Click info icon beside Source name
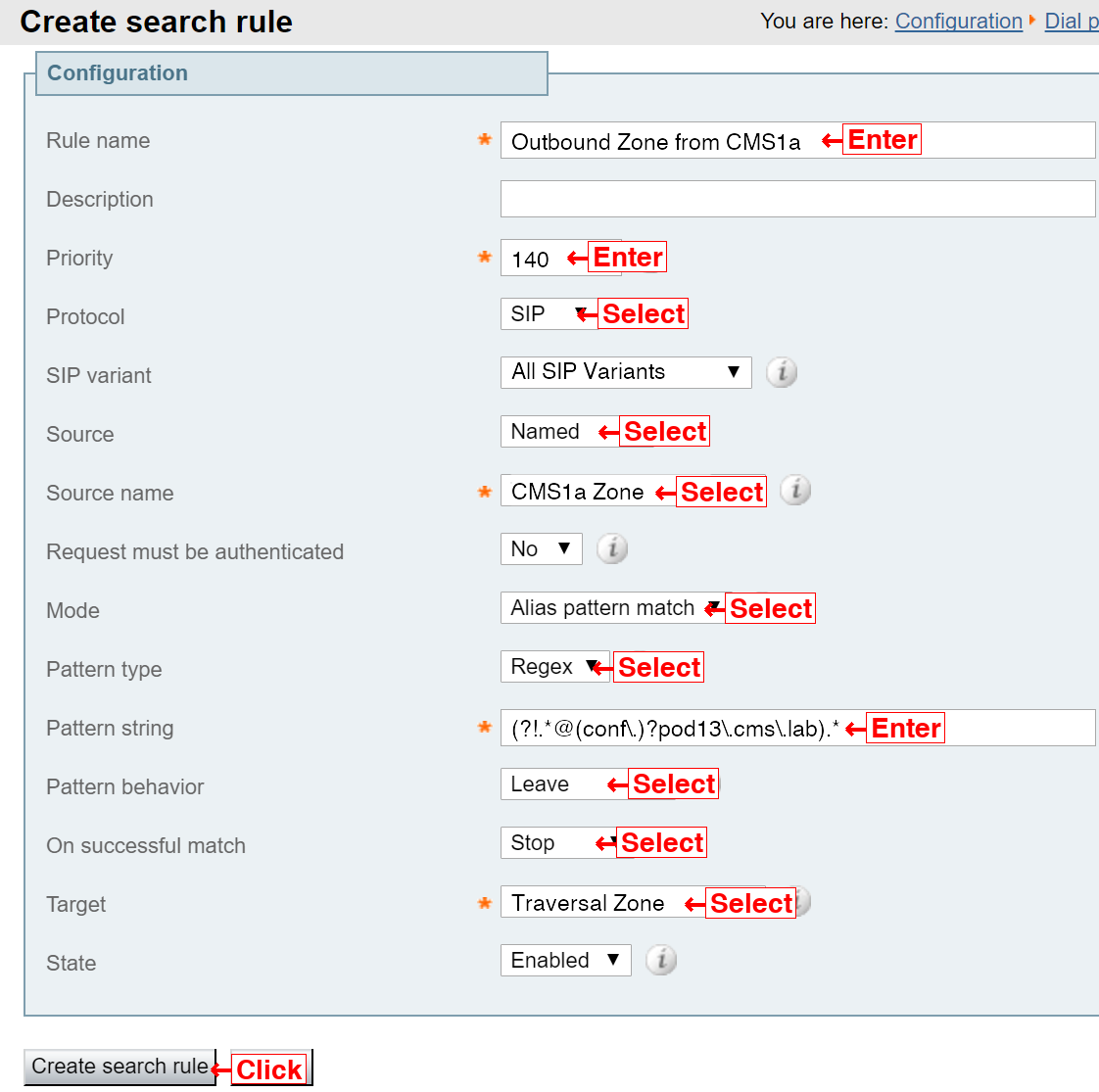The height and width of the screenshot is (1092, 1099). (795, 490)
